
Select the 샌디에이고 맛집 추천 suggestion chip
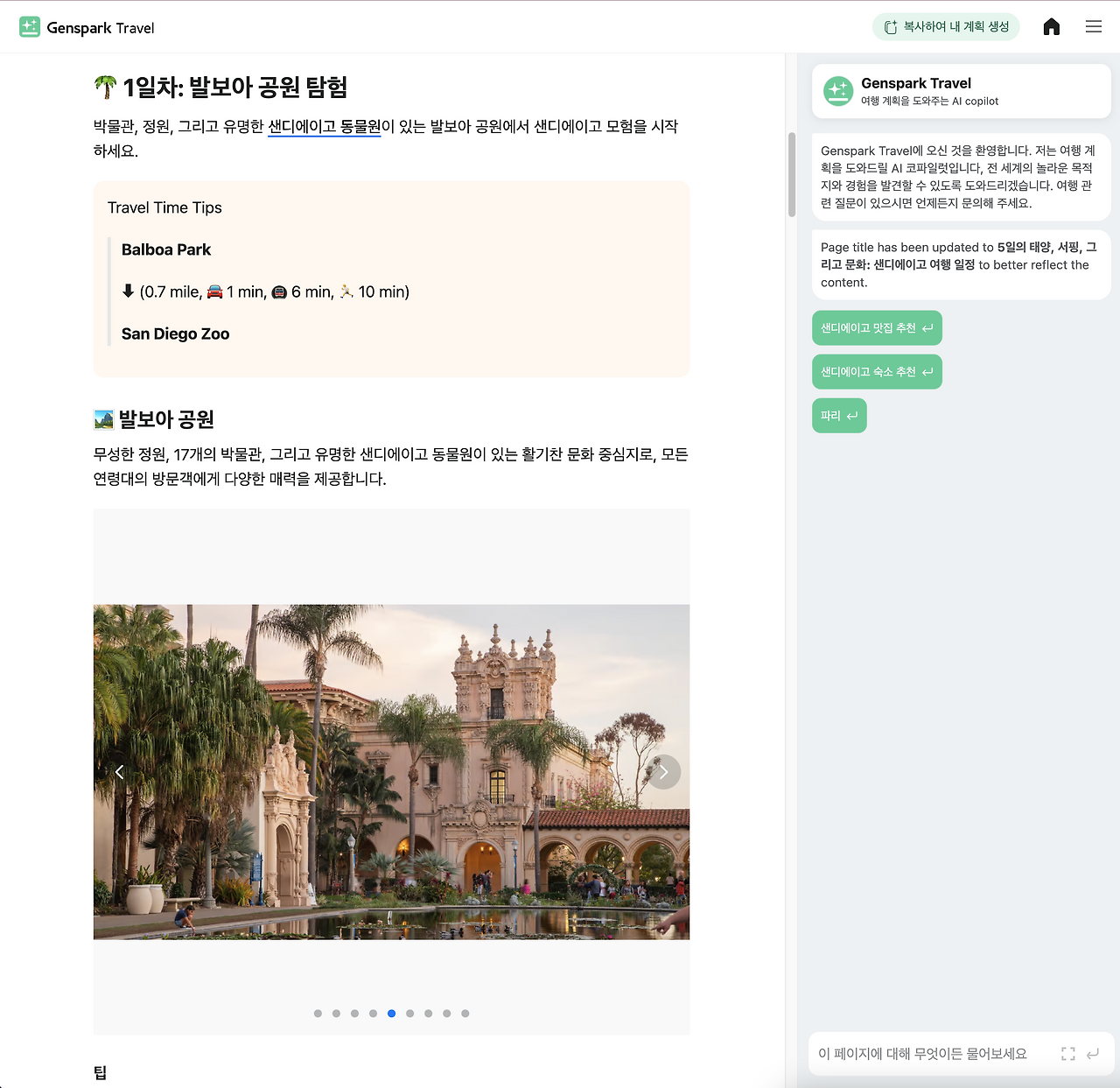pyautogui.click(x=877, y=327)
